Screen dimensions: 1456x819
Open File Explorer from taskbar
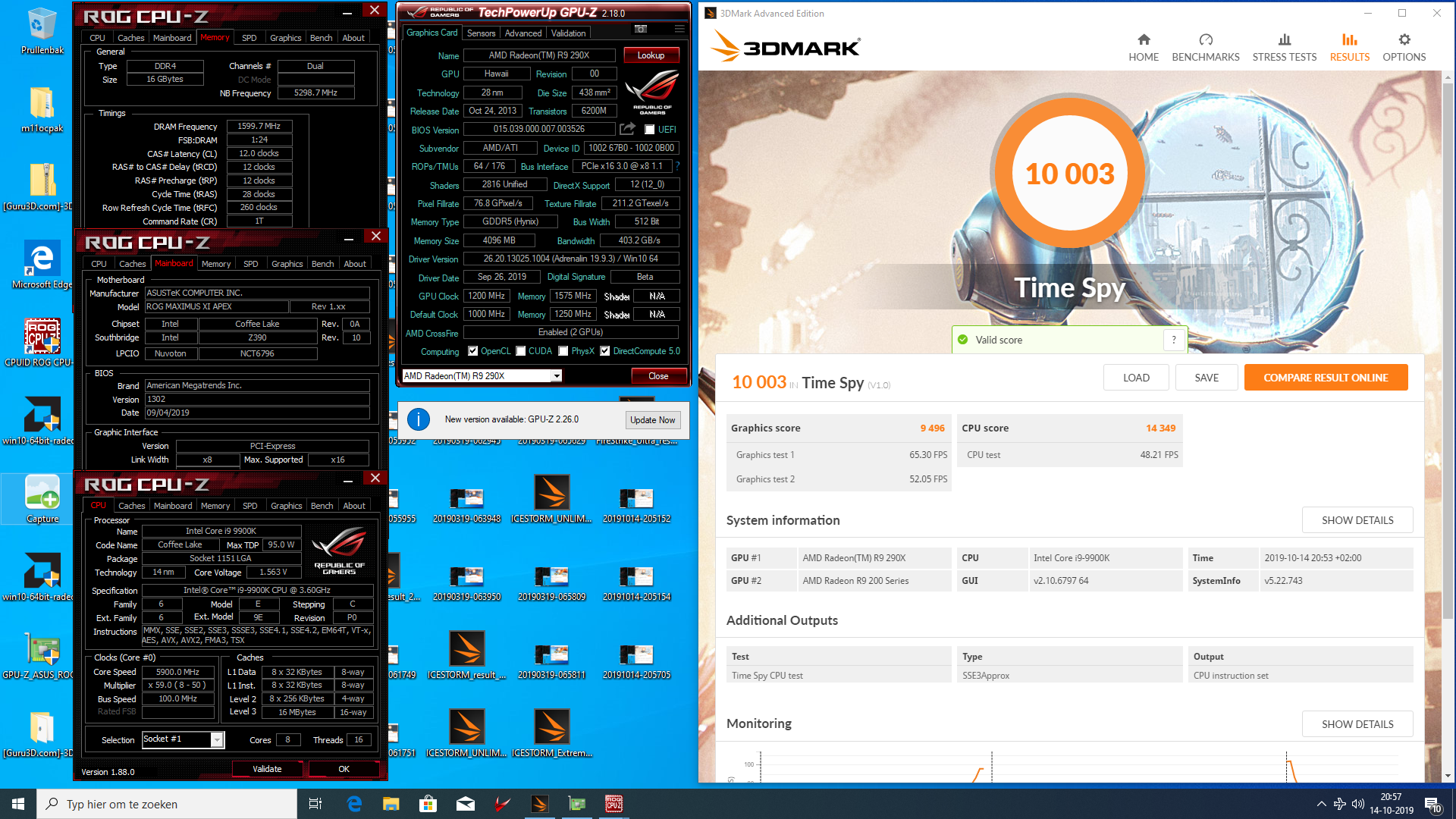coord(391,804)
